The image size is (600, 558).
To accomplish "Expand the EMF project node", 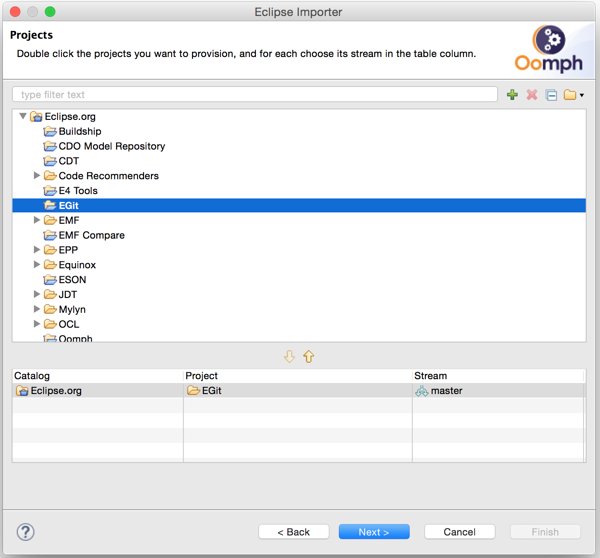I will [37, 220].
